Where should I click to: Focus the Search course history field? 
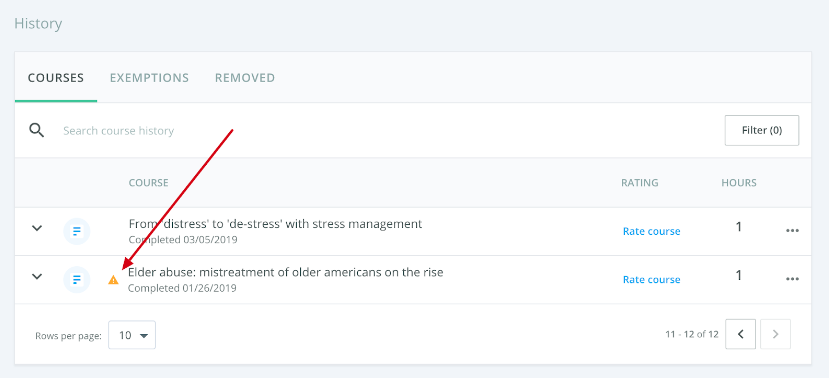(370, 131)
